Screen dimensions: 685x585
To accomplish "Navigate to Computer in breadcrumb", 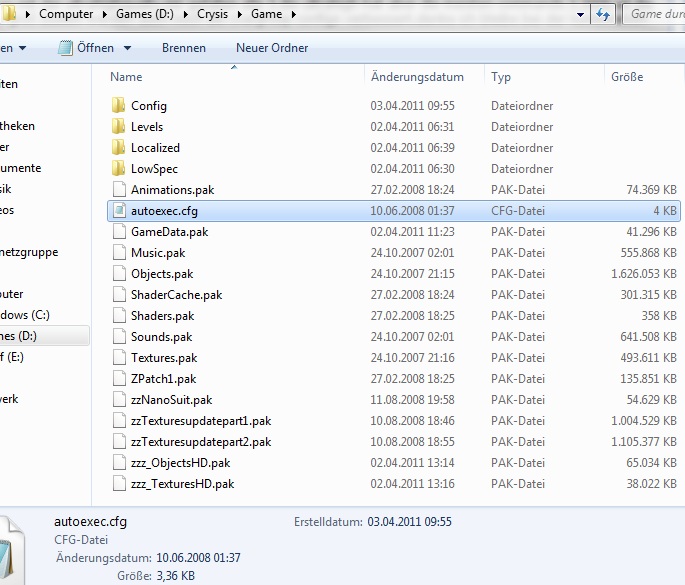I will pyautogui.click(x=66, y=14).
